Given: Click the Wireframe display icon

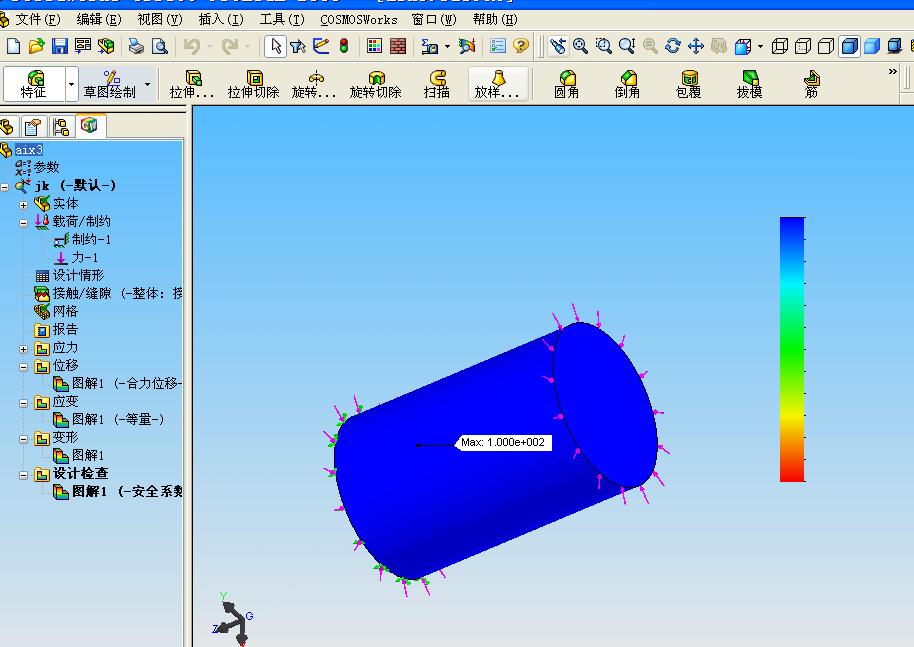Looking at the screenshot, I should (779, 45).
